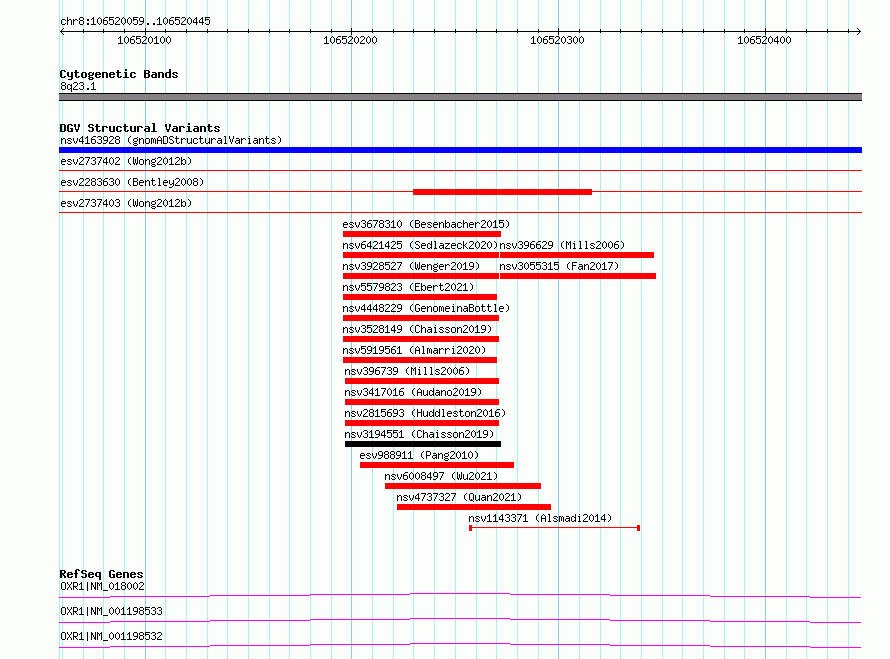Click the thin nsv1143371 Alsmadi2014 line
Screen dimensions: 890x659
(x=555, y=528)
